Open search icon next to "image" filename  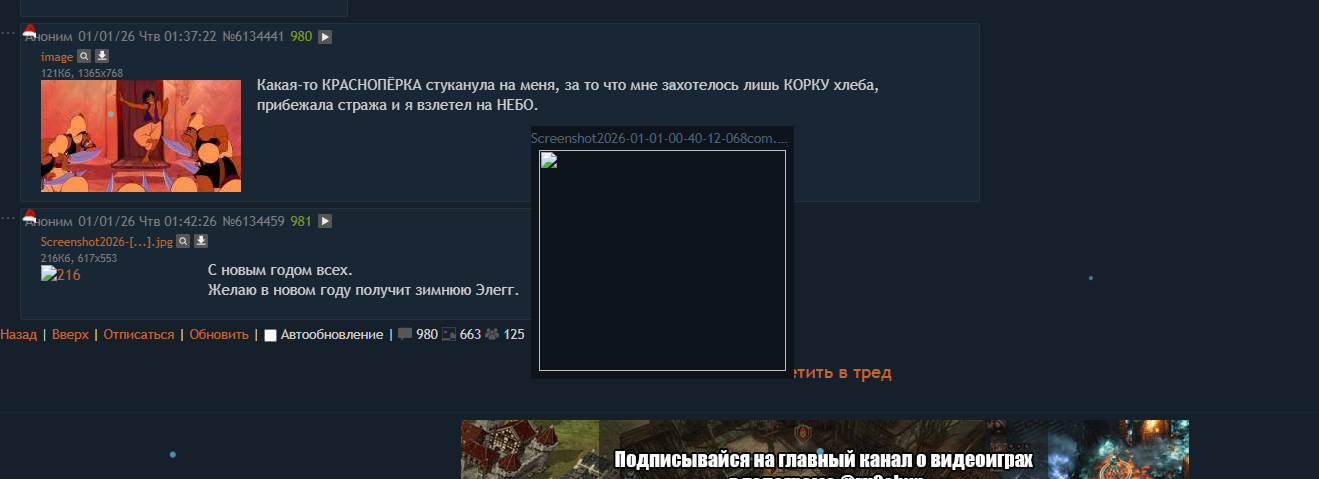[x=84, y=56]
